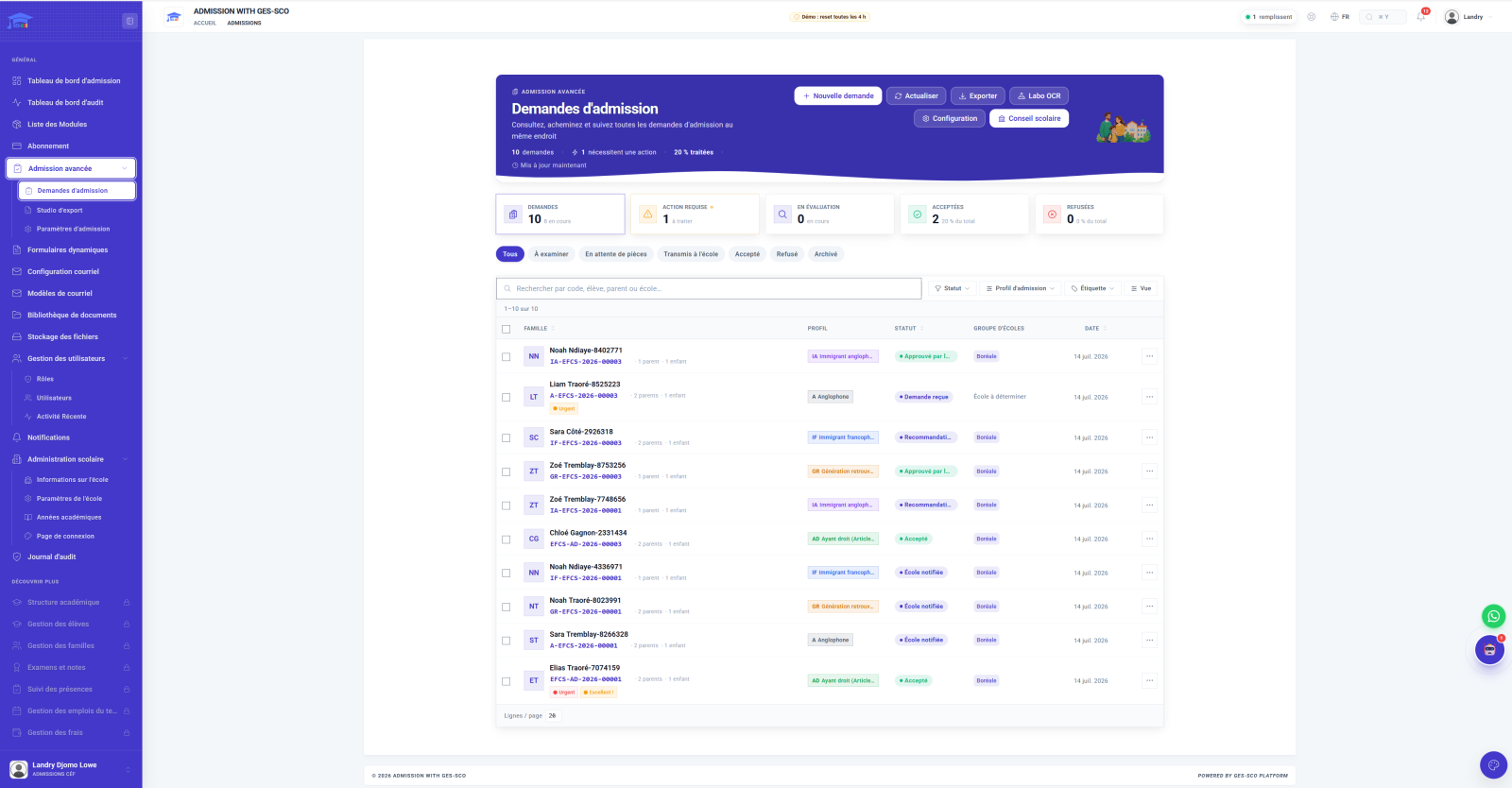1512x788 pixels.
Task: Open row actions menu for Noah Ndiaye-8402771
Action: tap(1149, 356)
